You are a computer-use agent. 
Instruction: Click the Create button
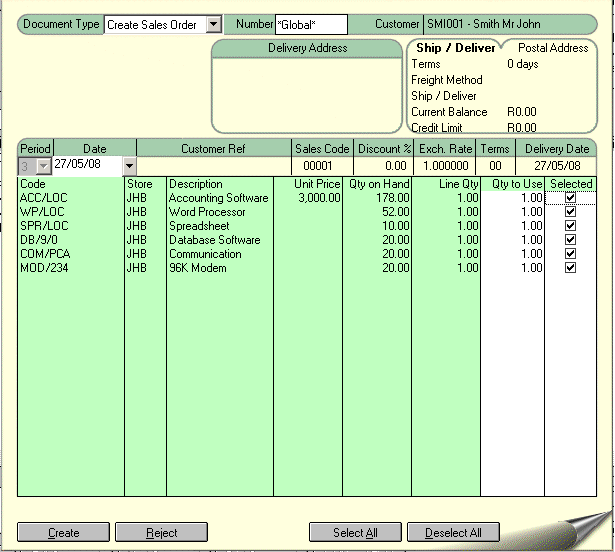[64, 532]
